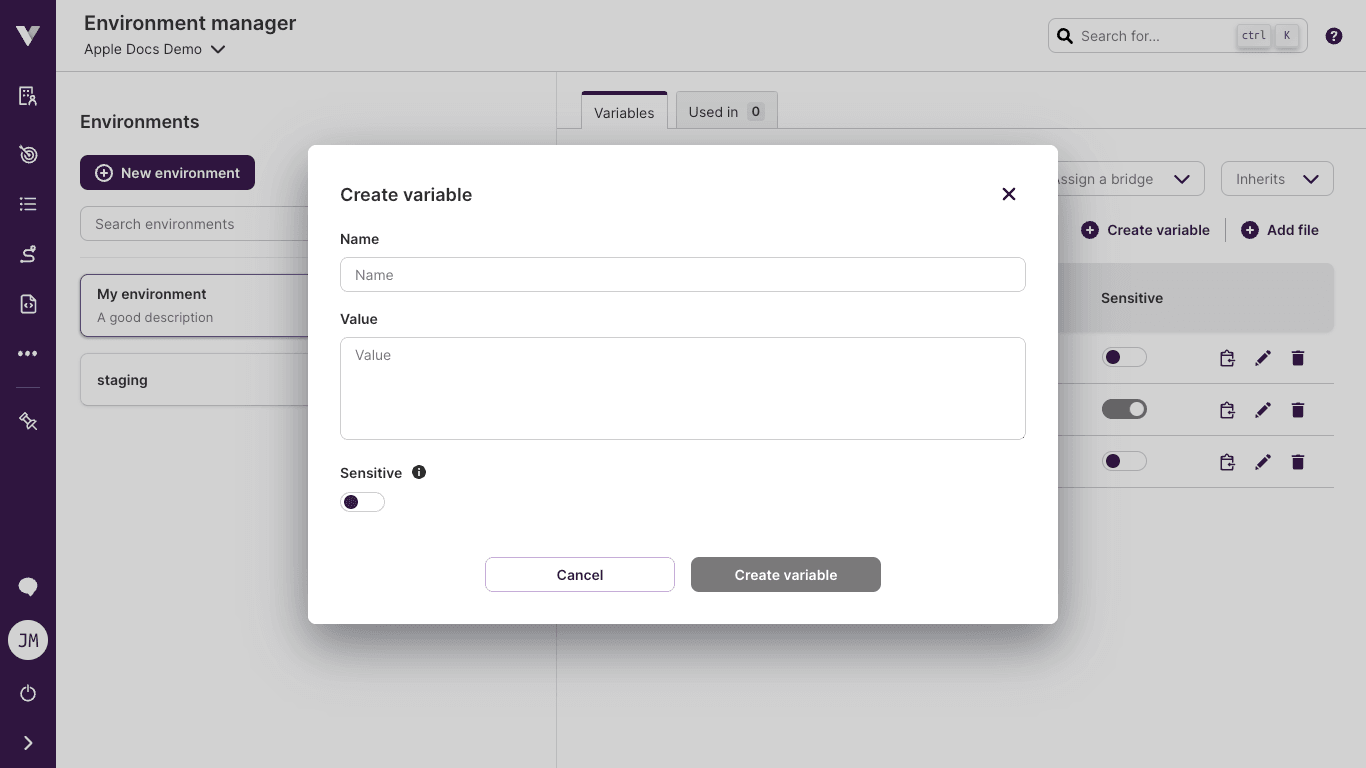Close the Create variable dialog
Image resolution: width=1366 pixels, height=768 pixels.
1009,194
